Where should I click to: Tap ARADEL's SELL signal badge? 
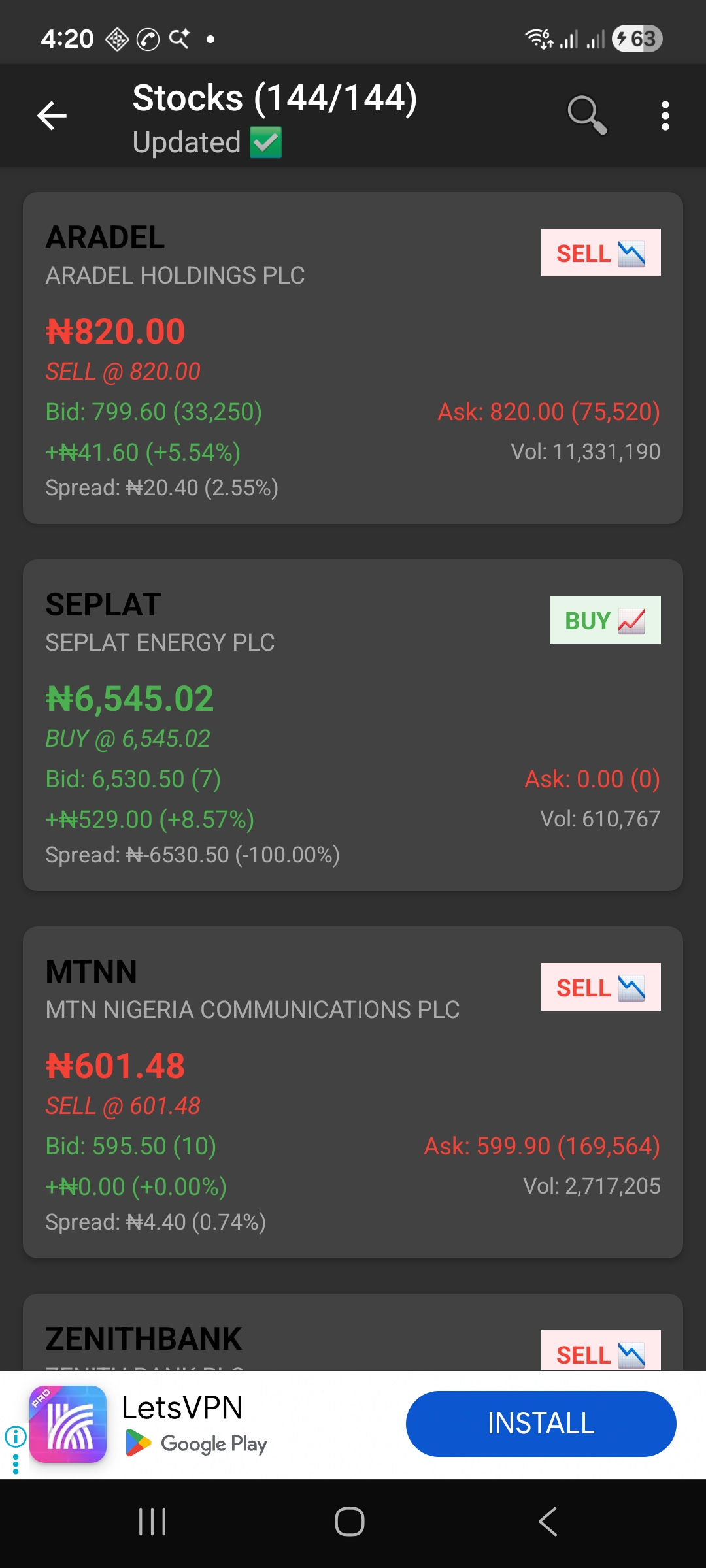click(x=600, y=253)
